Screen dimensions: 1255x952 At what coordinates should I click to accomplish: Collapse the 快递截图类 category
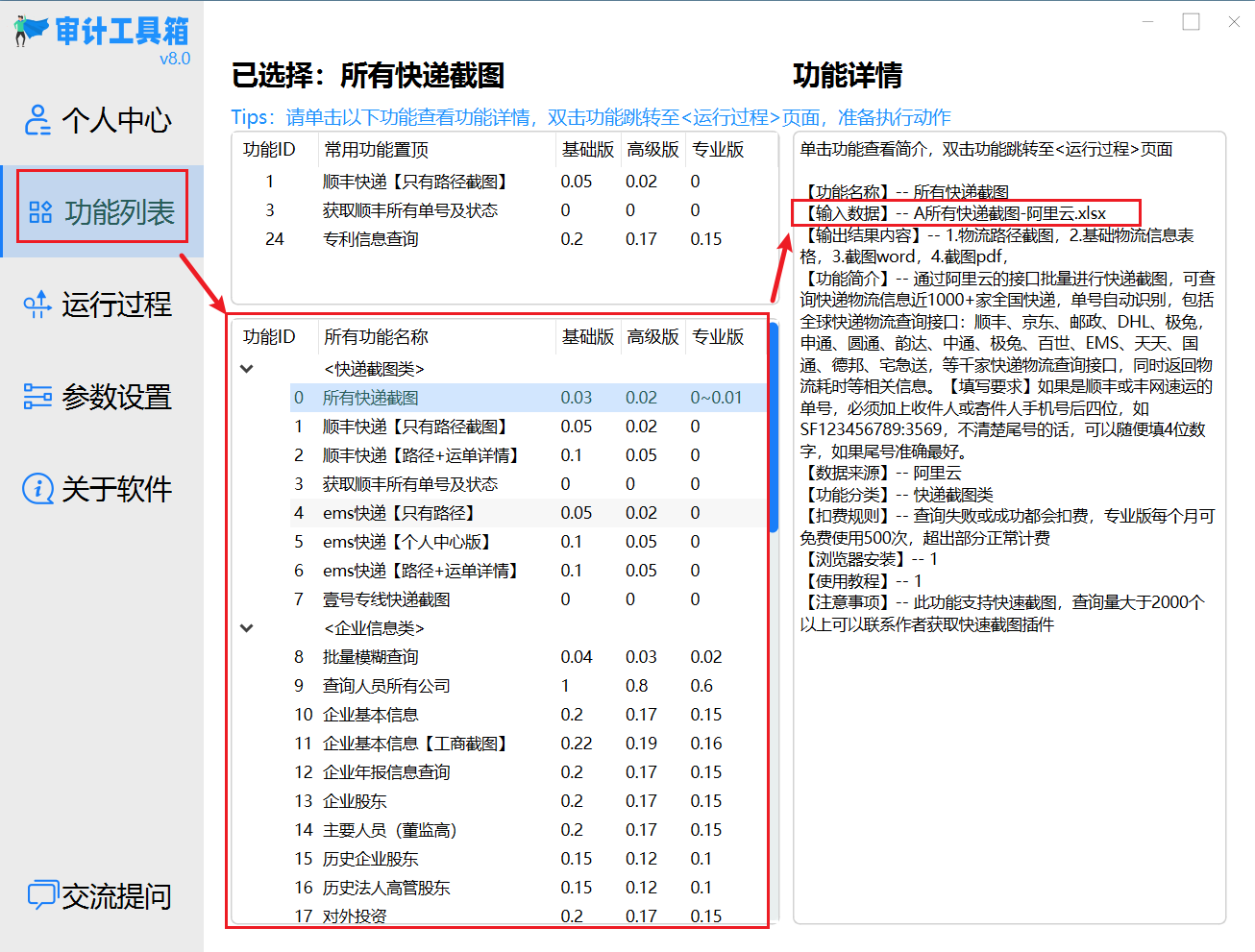coord(247,368)
